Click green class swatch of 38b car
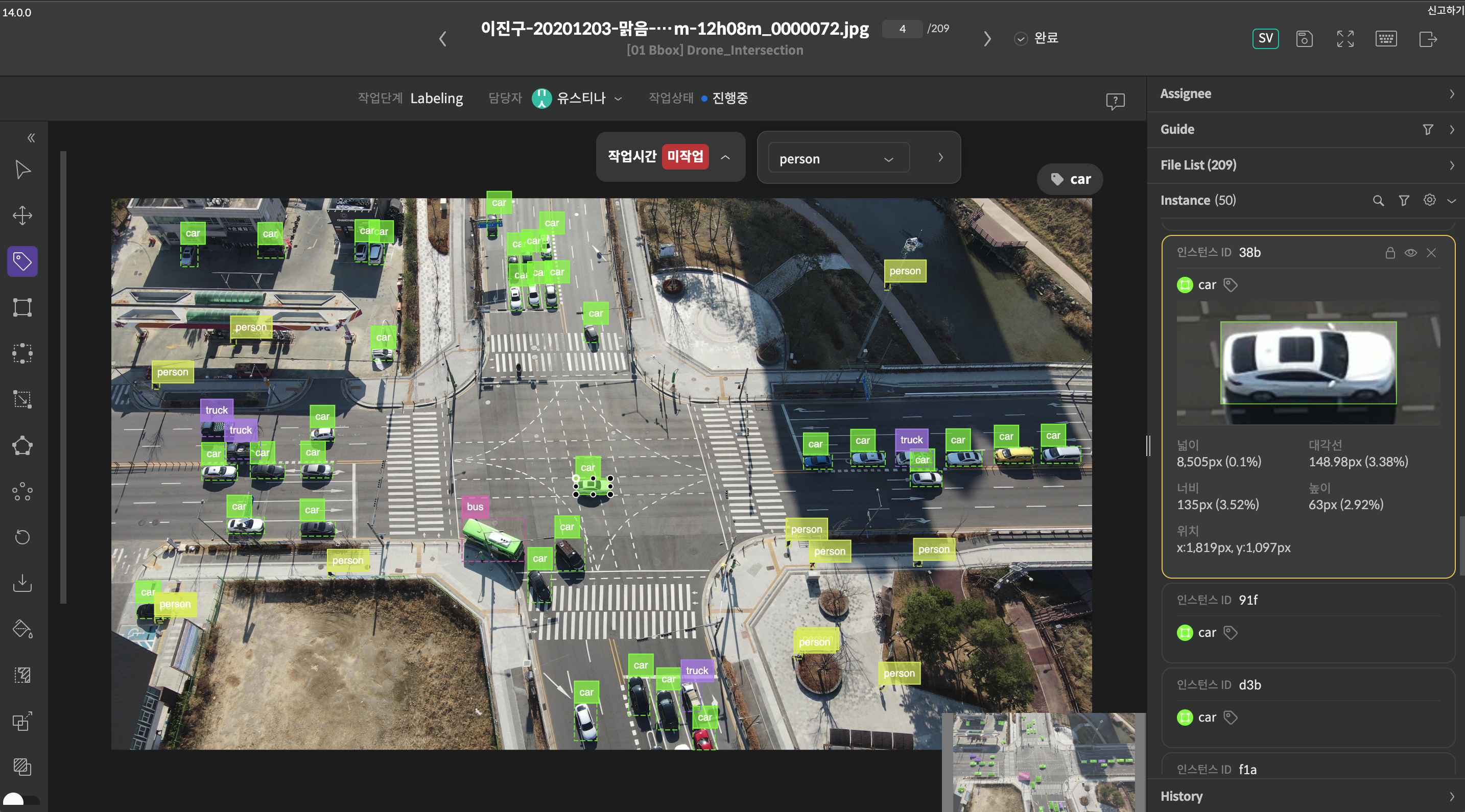The image size is (1465, 812). [1184, 285]
